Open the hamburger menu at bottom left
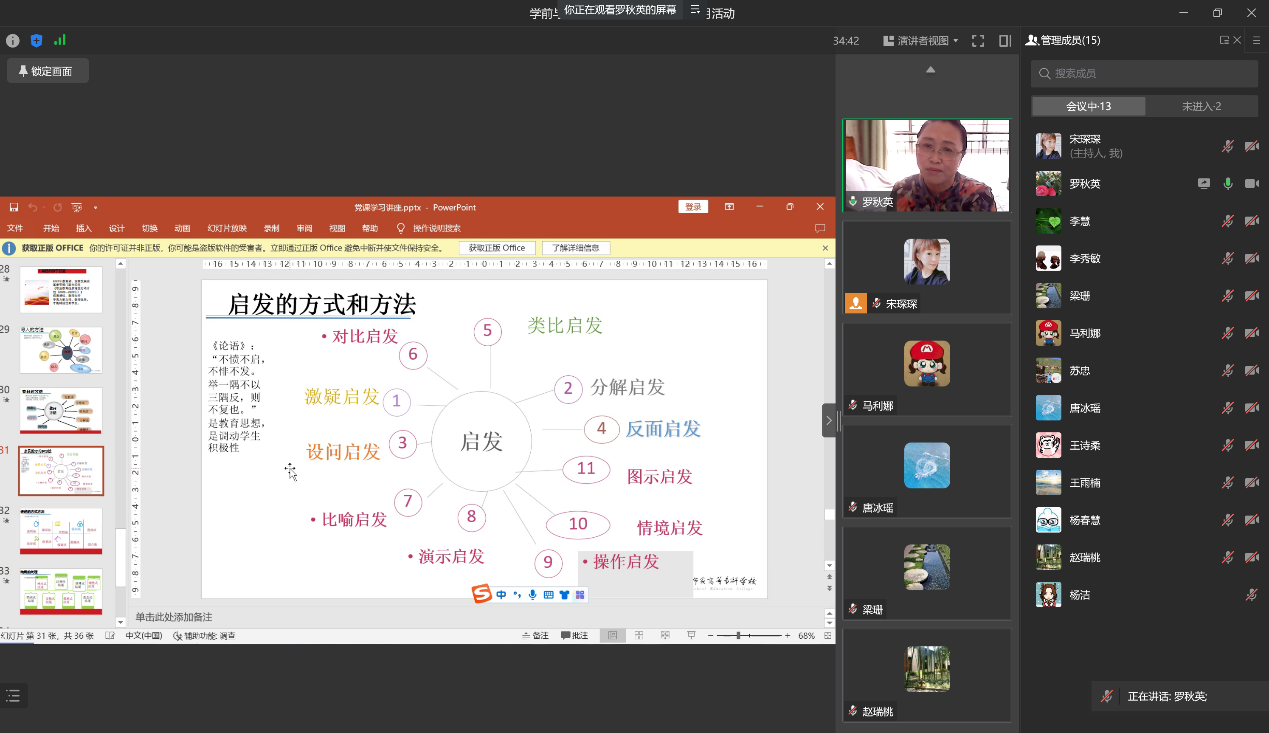Viewport: 1269px width, 733px height. point(13,696)
